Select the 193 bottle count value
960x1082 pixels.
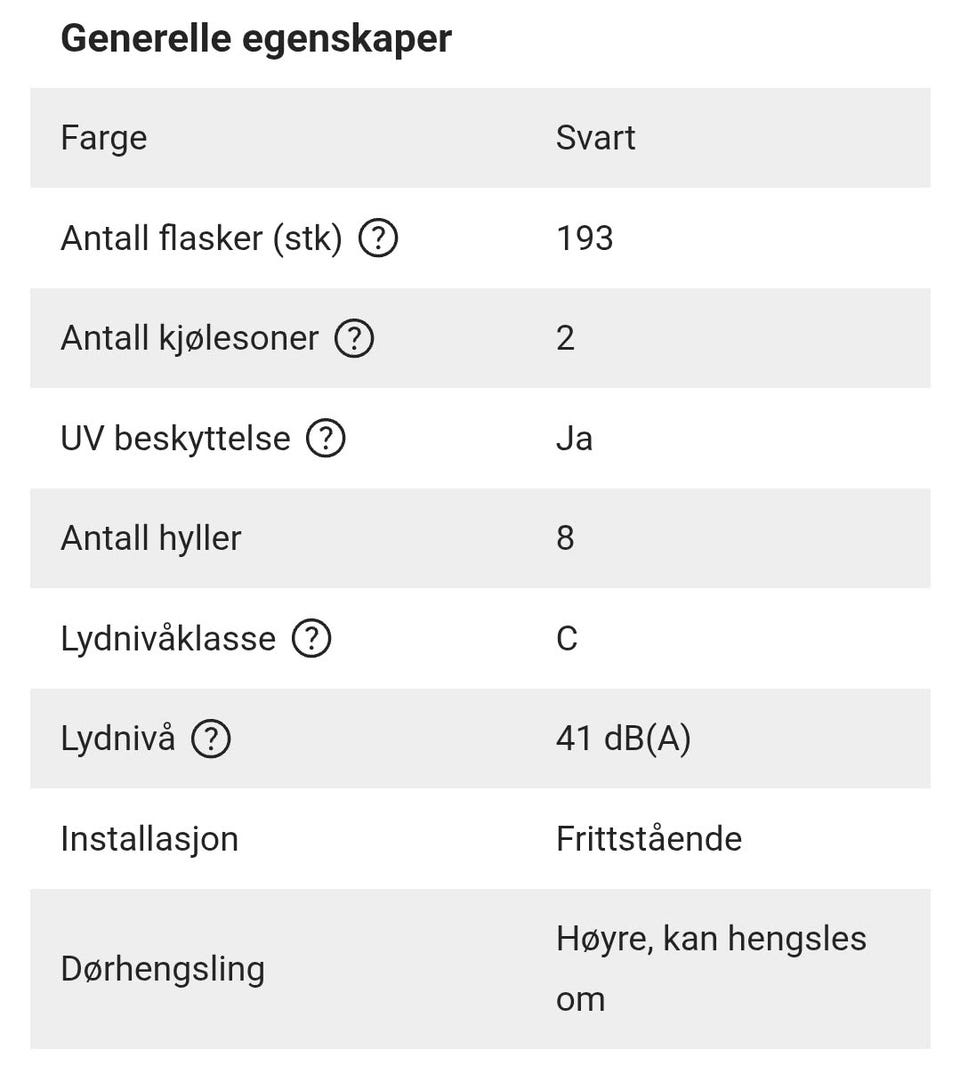[x=585, y=239]
